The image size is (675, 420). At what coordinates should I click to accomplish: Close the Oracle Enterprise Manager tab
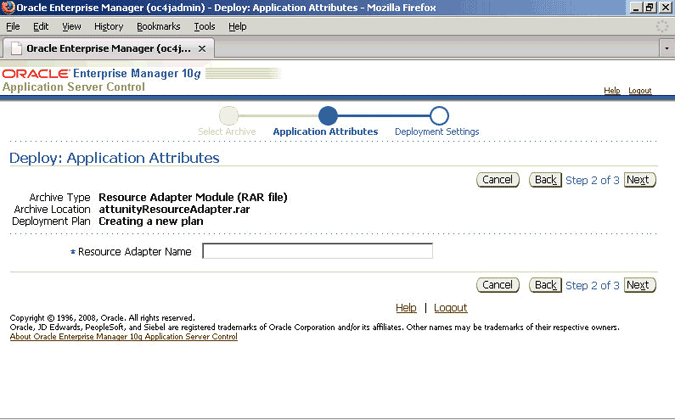[x=202, y=49]
